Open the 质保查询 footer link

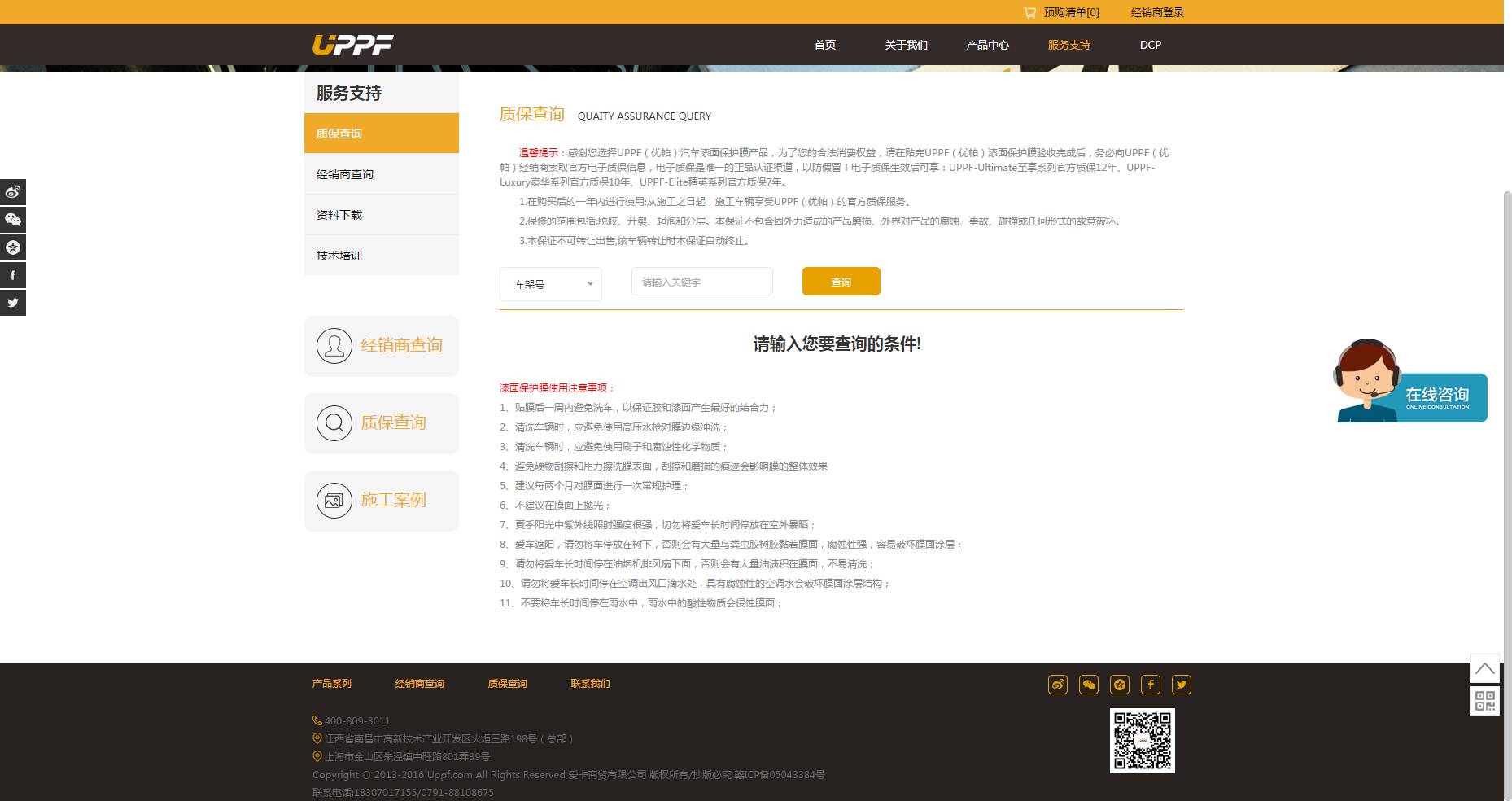coord(508,684)
